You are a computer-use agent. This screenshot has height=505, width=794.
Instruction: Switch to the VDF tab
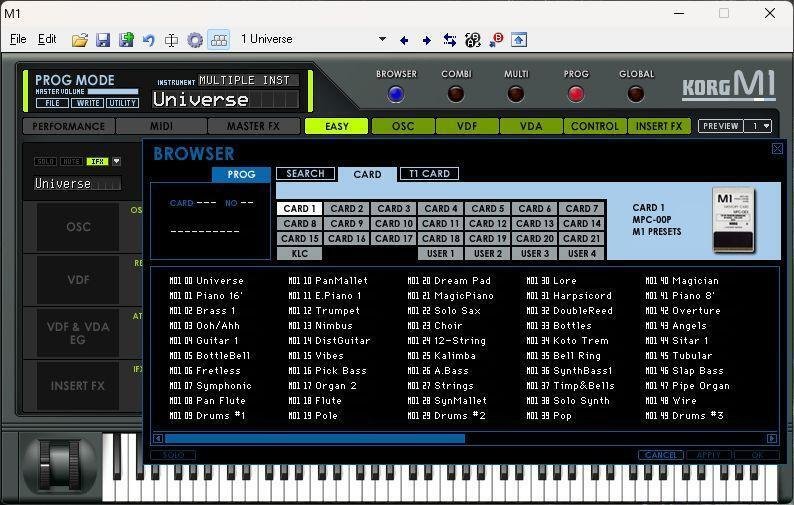pos(467,126)
